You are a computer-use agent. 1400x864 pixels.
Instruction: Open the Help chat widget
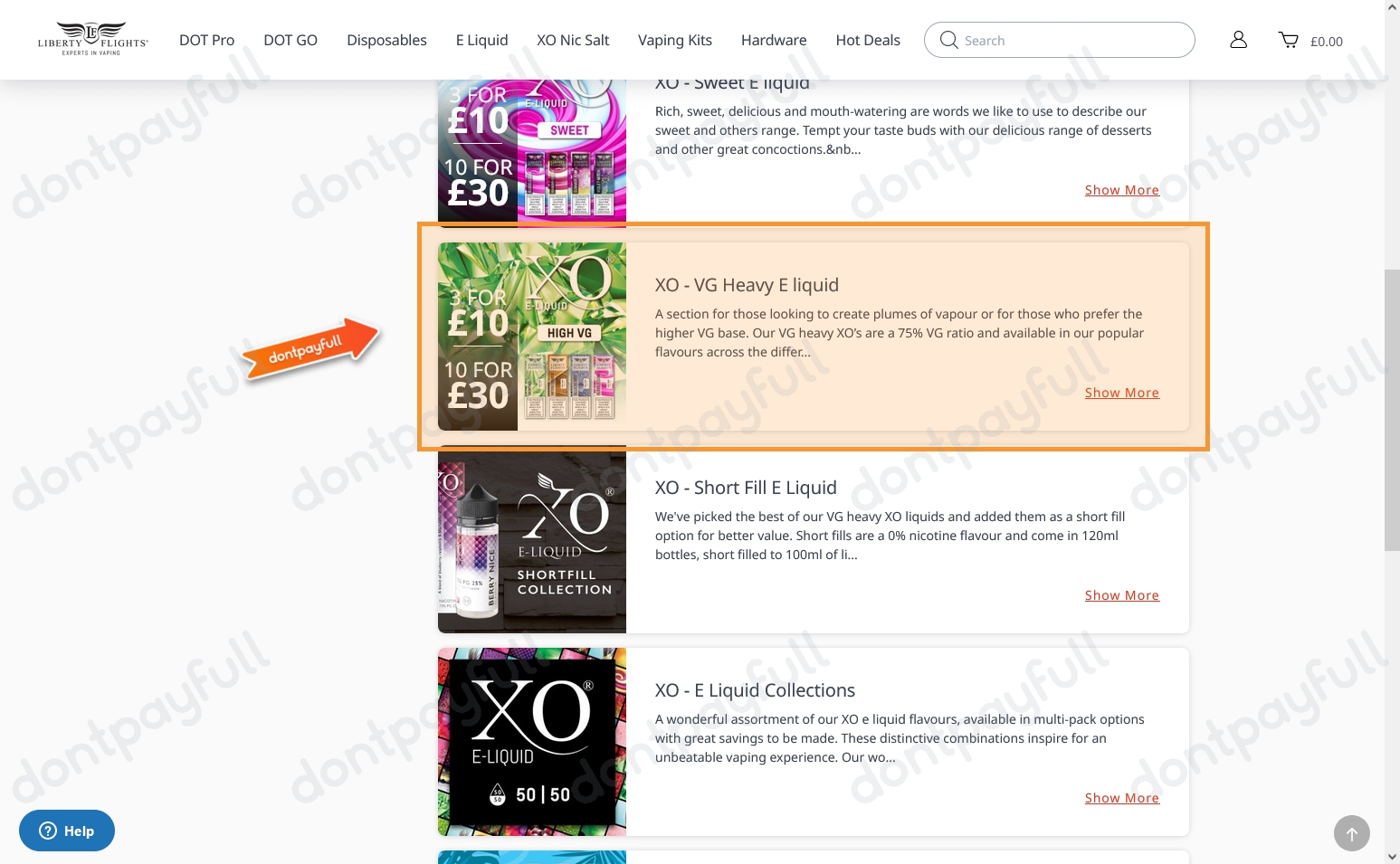click(67, 831)
